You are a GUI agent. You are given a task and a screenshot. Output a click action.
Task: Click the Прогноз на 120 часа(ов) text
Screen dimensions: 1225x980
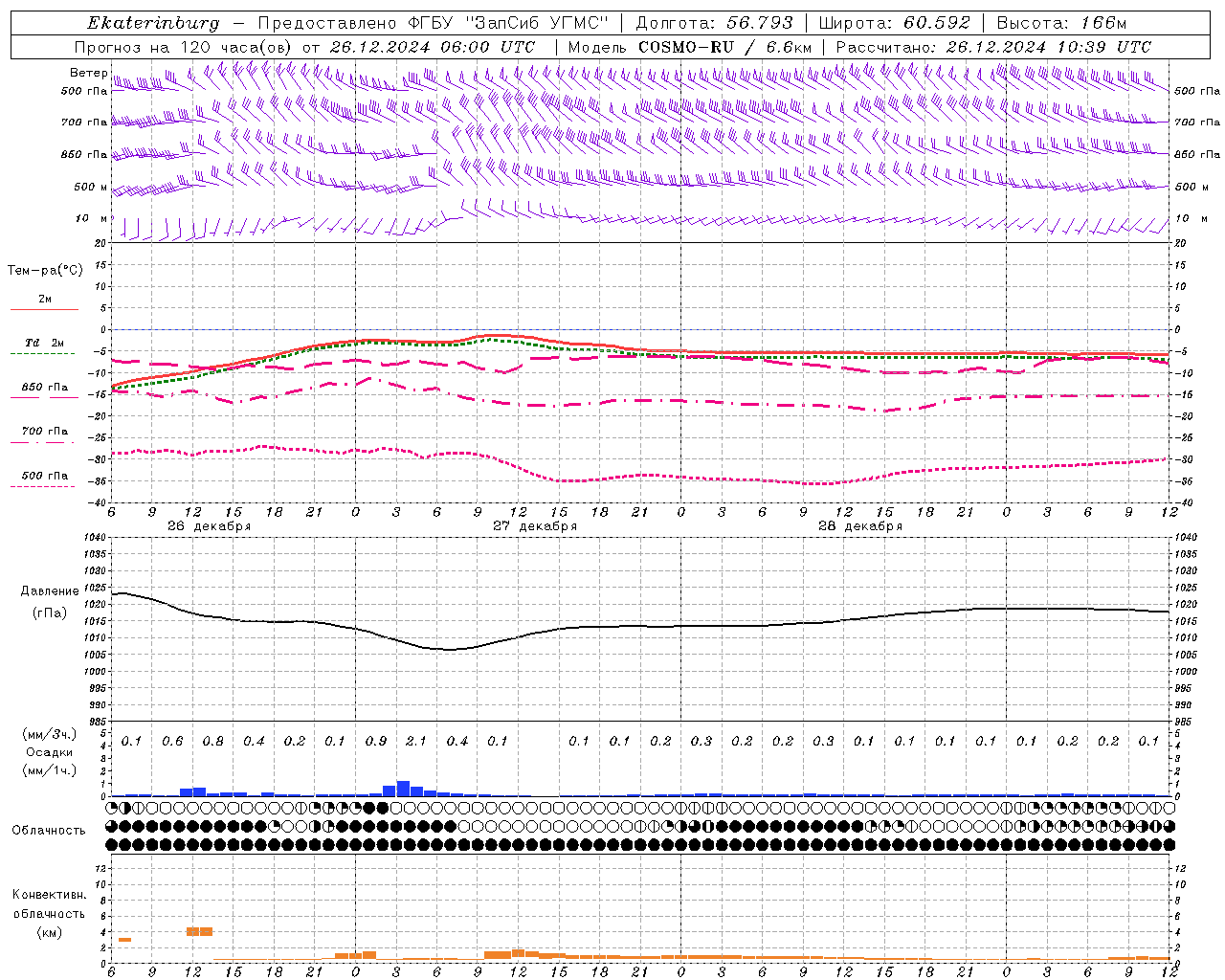pos(184,47)
